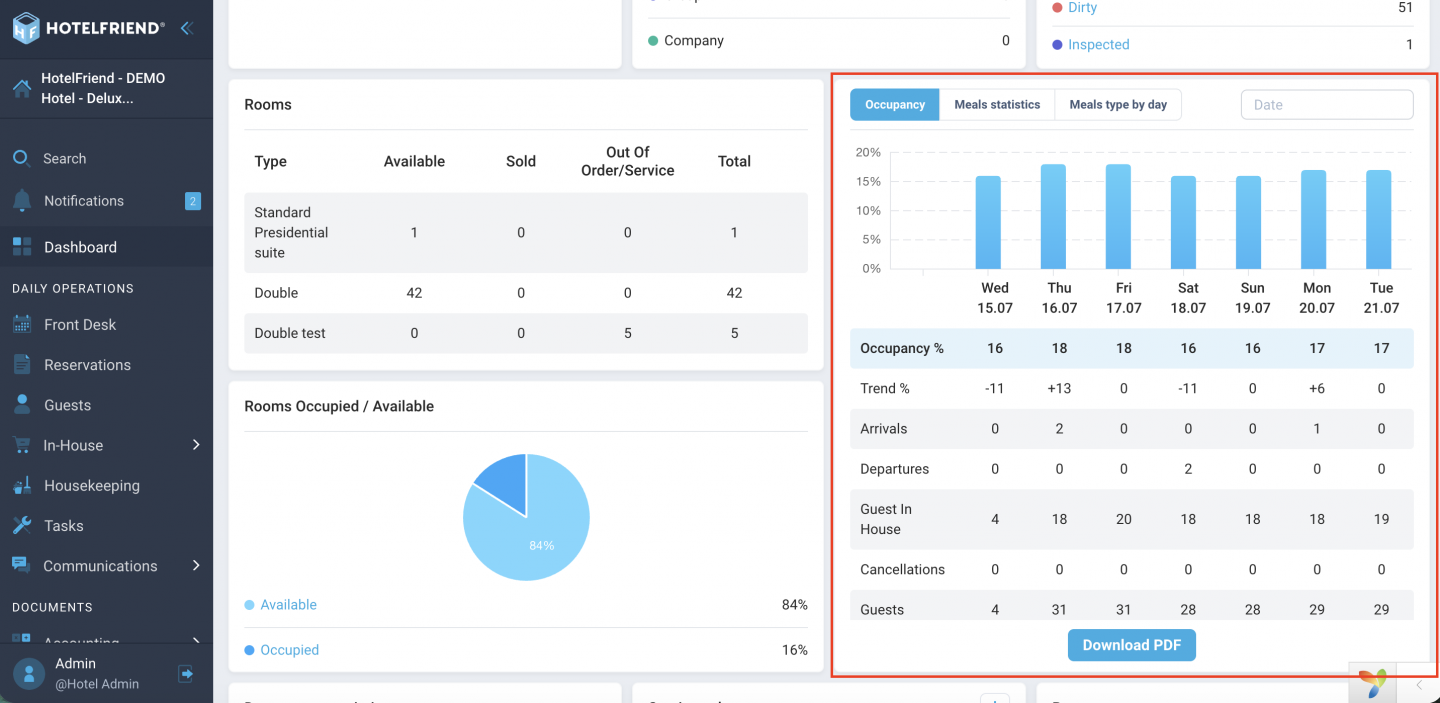Click the Tasks wrench icon

[x=22, y=525]
